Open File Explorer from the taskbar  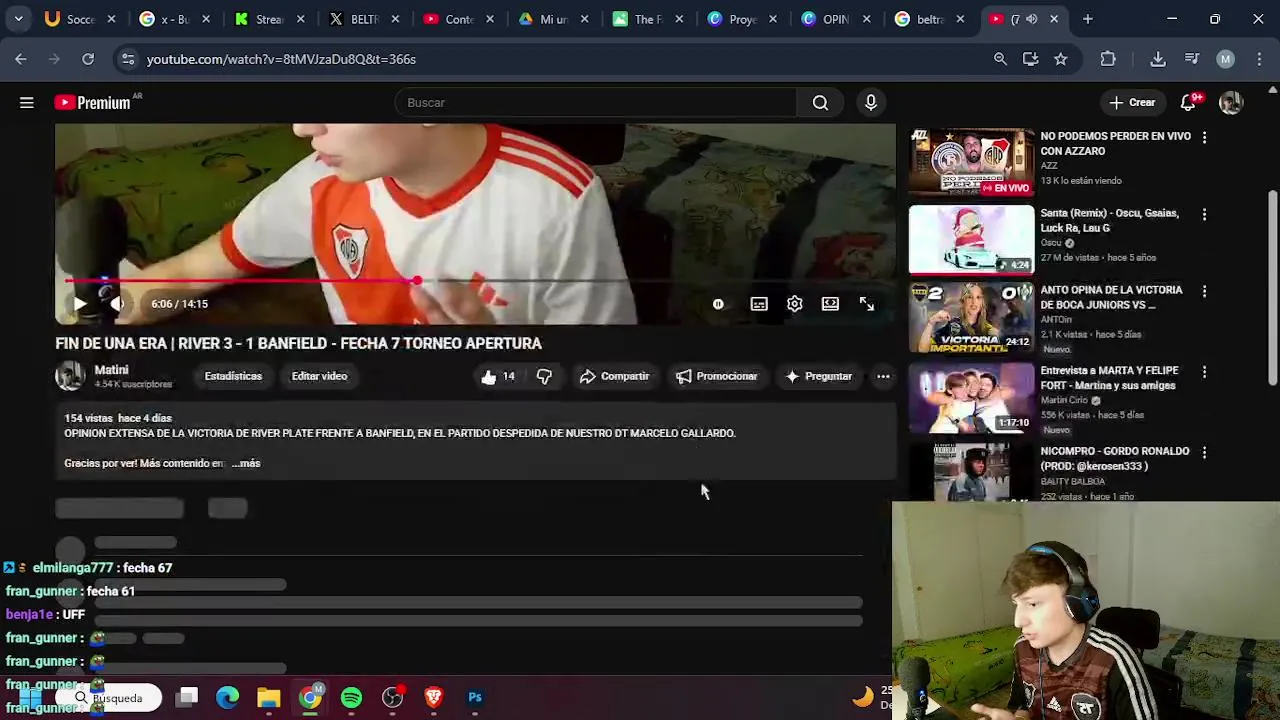268,697
